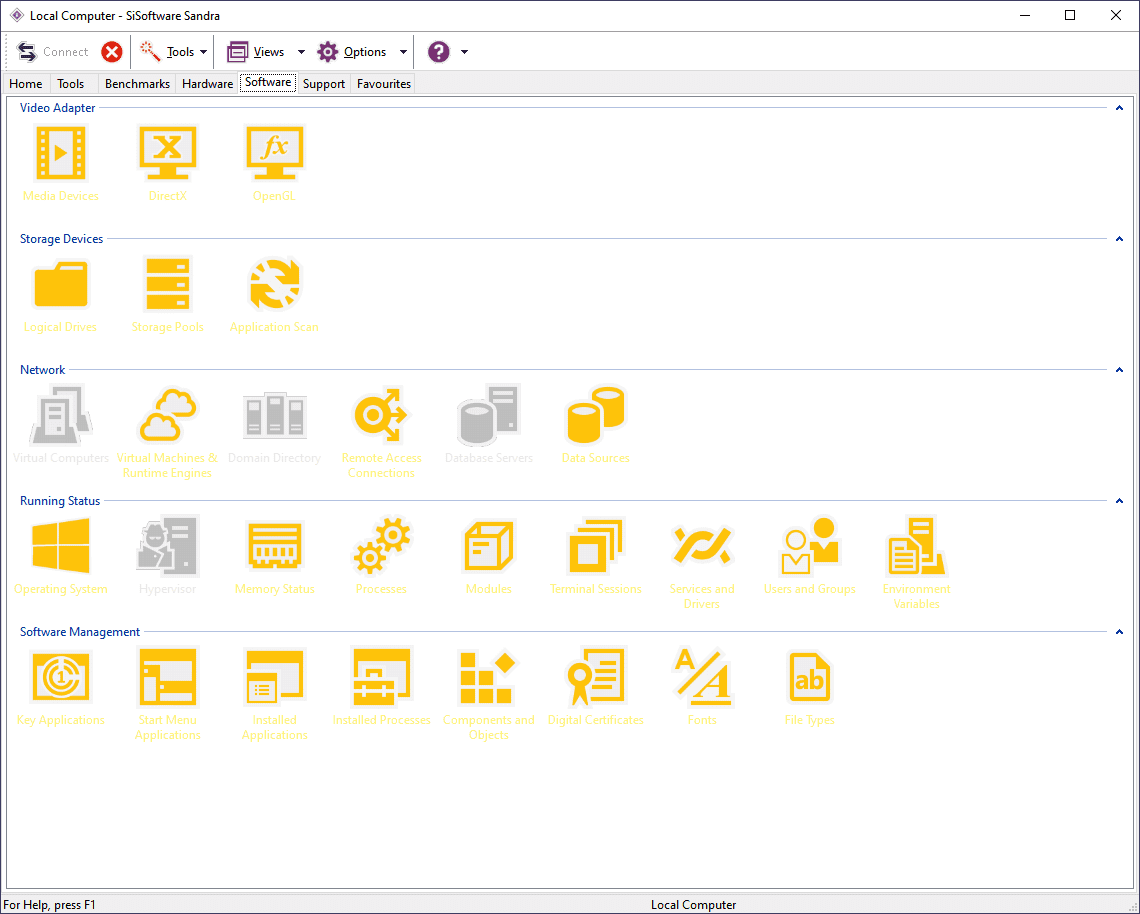Click the Local Computer status bar text
The height and width of the screenshot is (914, 1140).
tap(693, 905)
